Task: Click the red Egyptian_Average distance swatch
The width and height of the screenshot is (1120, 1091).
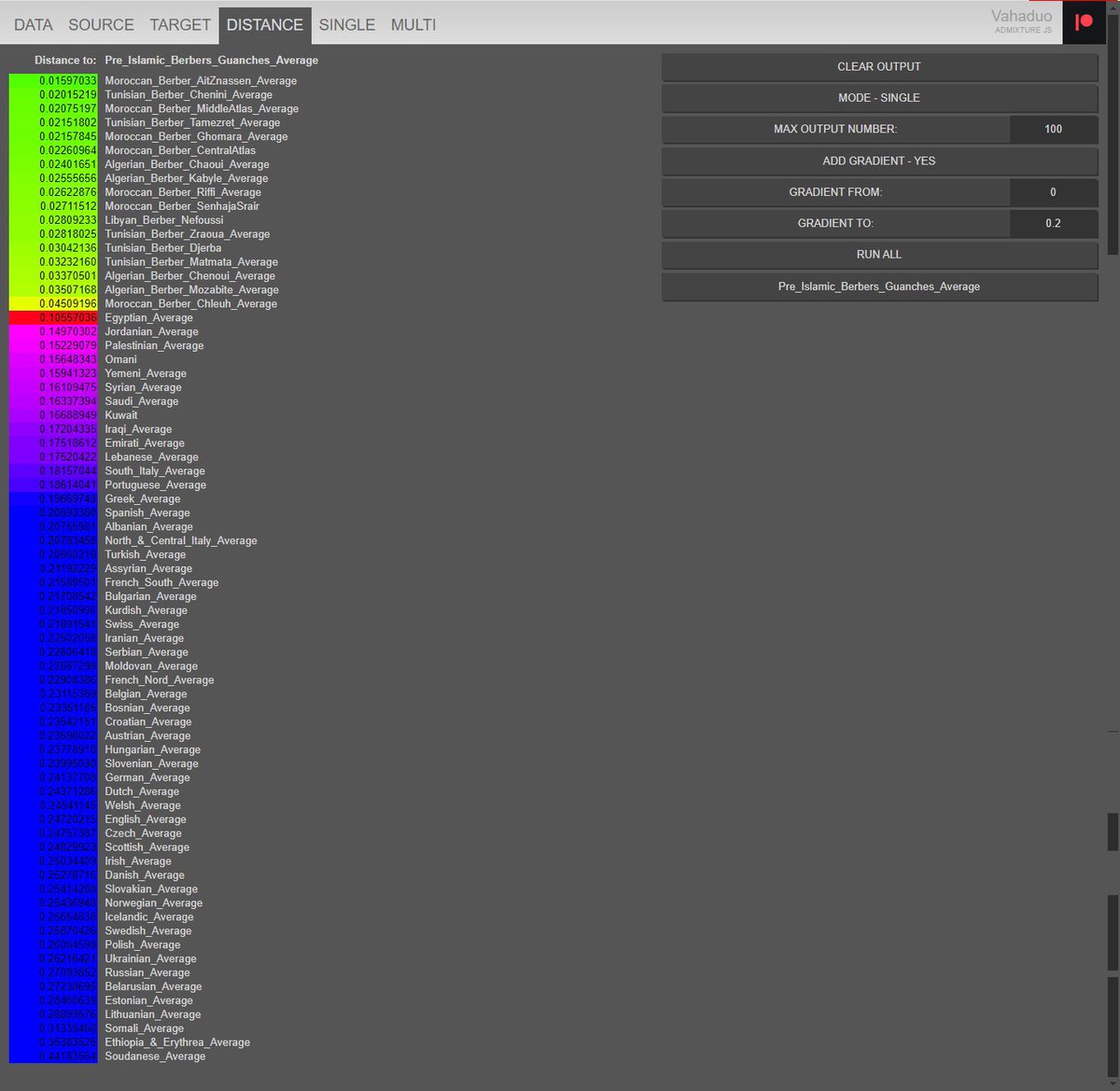Action: pos(53,318)
